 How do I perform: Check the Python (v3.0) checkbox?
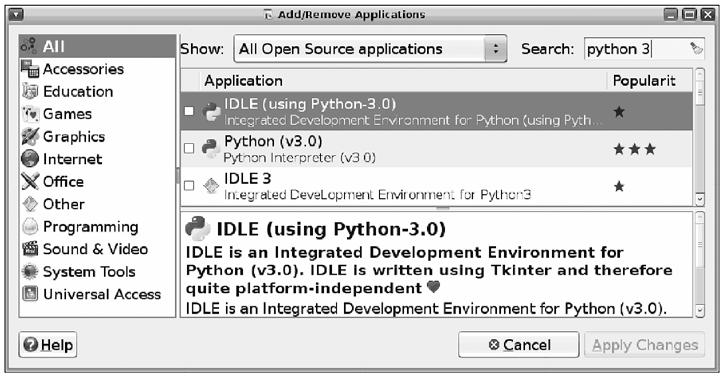pyautogui.click(x=189, y=148)
